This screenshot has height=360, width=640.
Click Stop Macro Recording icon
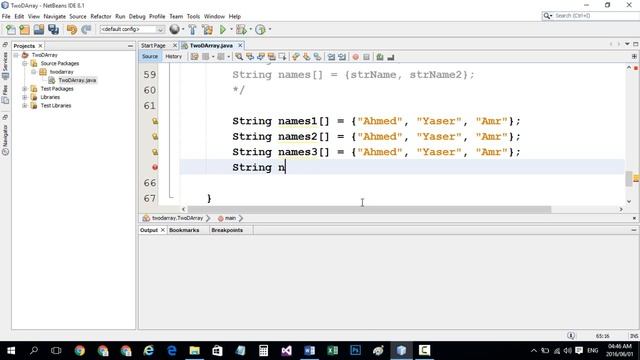pyautogui.click(x=366, y=57)
